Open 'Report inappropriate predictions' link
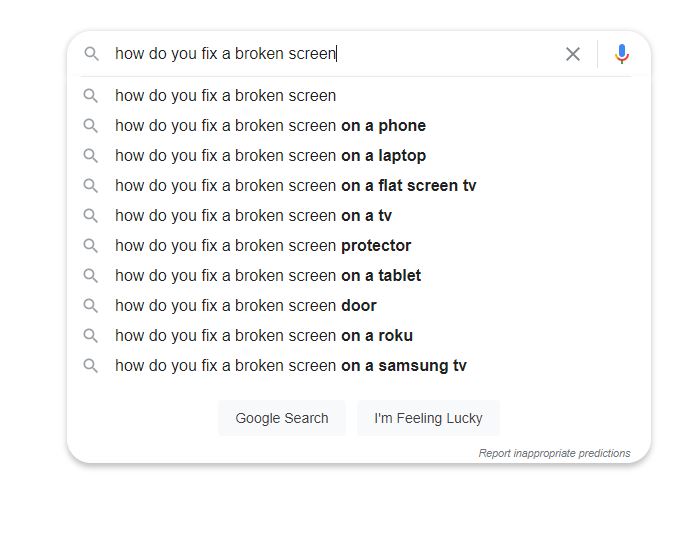Viewport: 679px width, 533px height. pyautogui.click(x=554, y=453)
